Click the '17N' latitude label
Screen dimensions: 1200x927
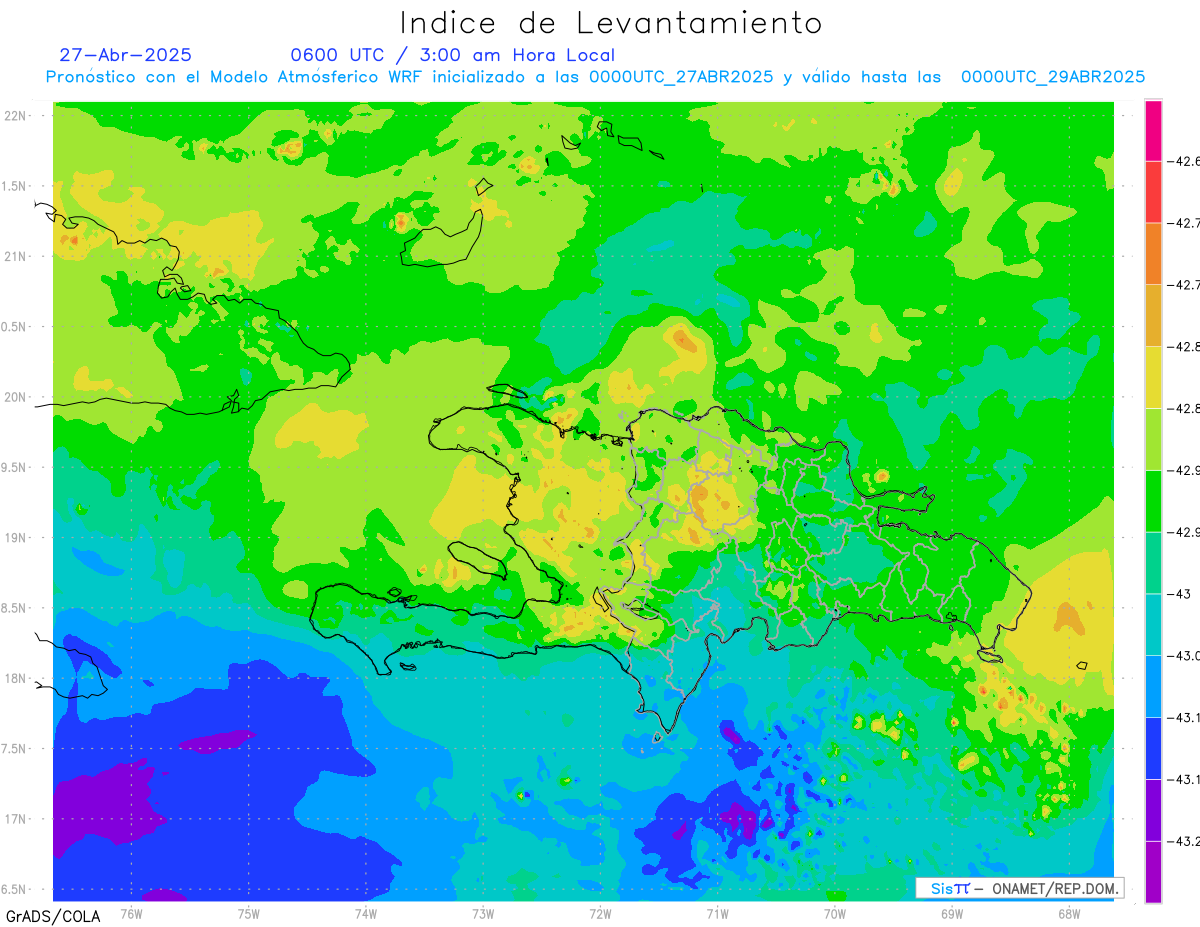coord(15,819)
